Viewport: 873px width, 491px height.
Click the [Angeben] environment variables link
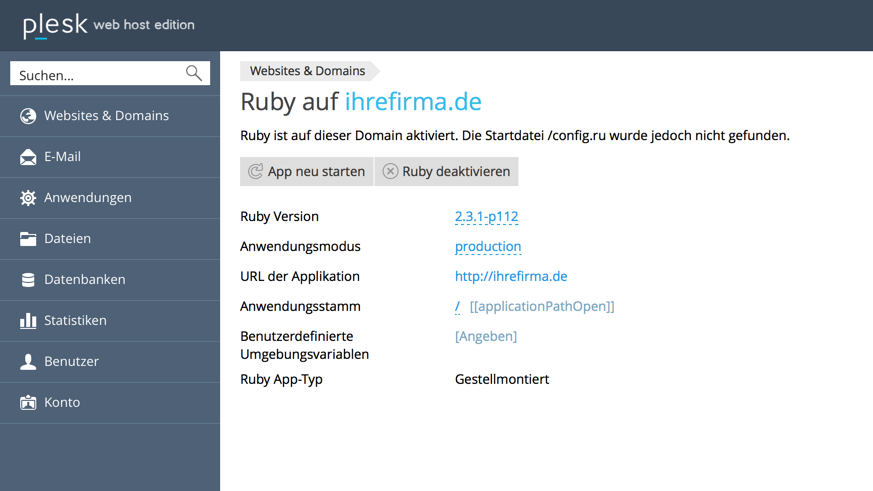[x=486, y=337]
